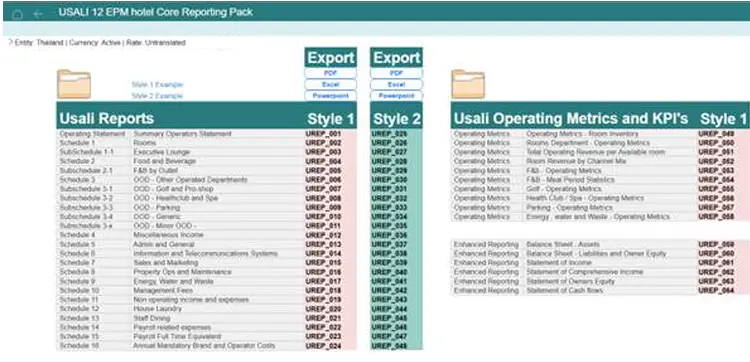Viewport: 750px width, 362px height.
Task: Click 'Room Revenue by Channel Mix' label
Action: [x=576, y=162]
